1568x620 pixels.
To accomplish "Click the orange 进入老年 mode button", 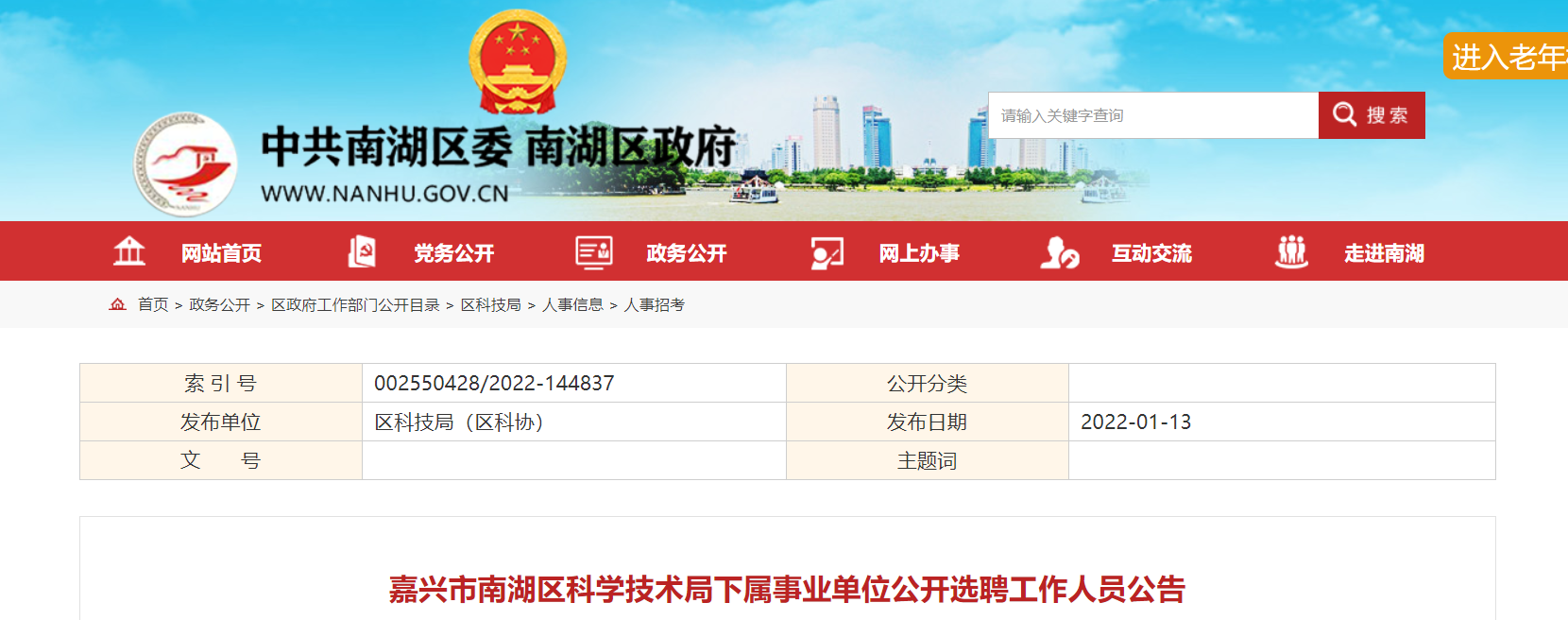I will (x=1506, y=56).
